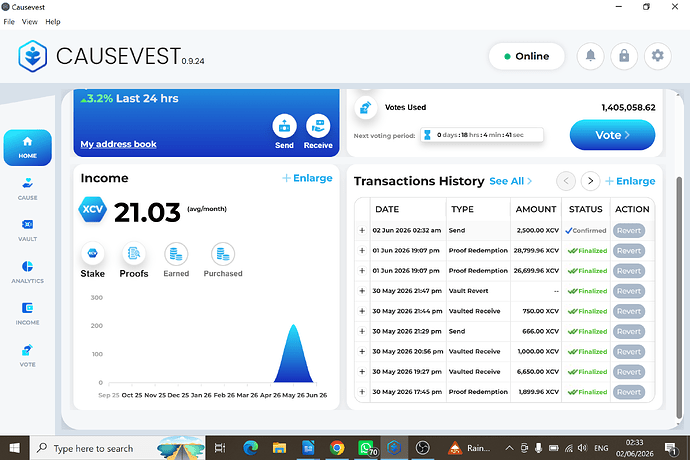Viewport: 690px width, 460px height.
Task: Click the XCV coin icon under Income
Action: pyautogui.click(x=92, y=210)
